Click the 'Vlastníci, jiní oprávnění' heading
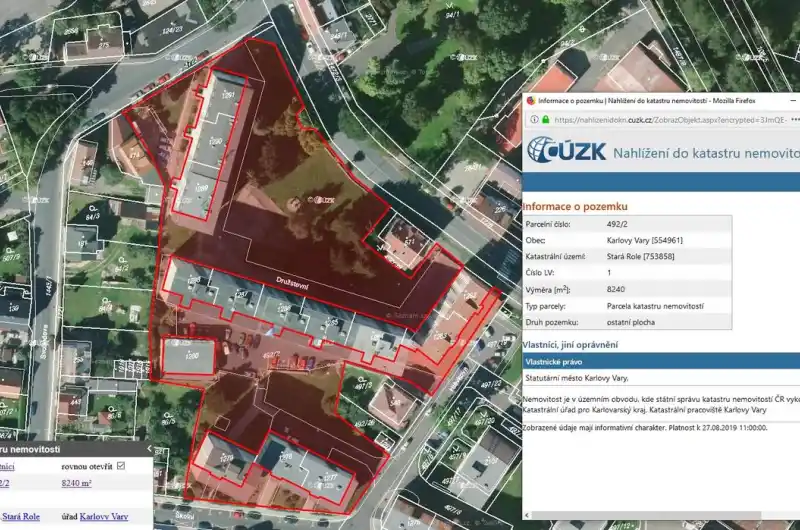 pyautogui.click(x=570, y=345)
